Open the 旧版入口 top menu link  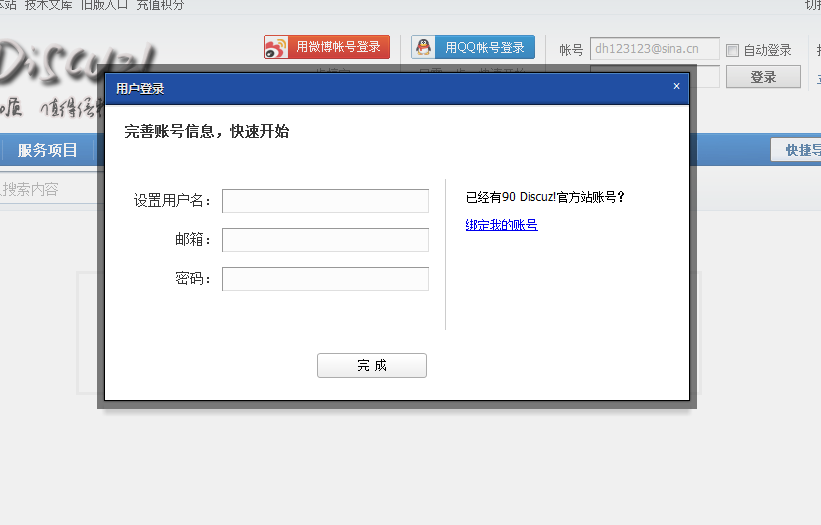point(104,5)
